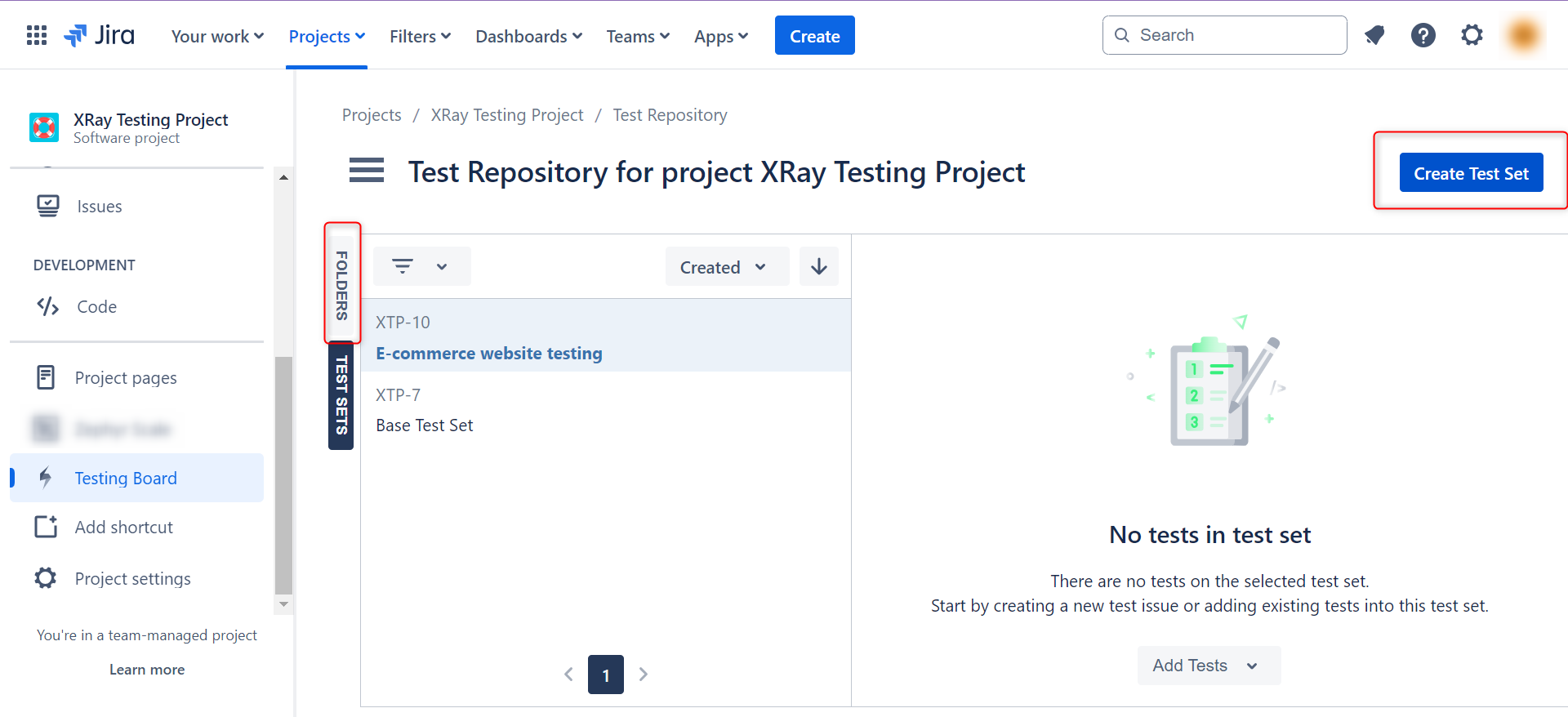Open the Dashboards menu
Viewport: 1568px width, 717px height.
[x=528, y=36]
